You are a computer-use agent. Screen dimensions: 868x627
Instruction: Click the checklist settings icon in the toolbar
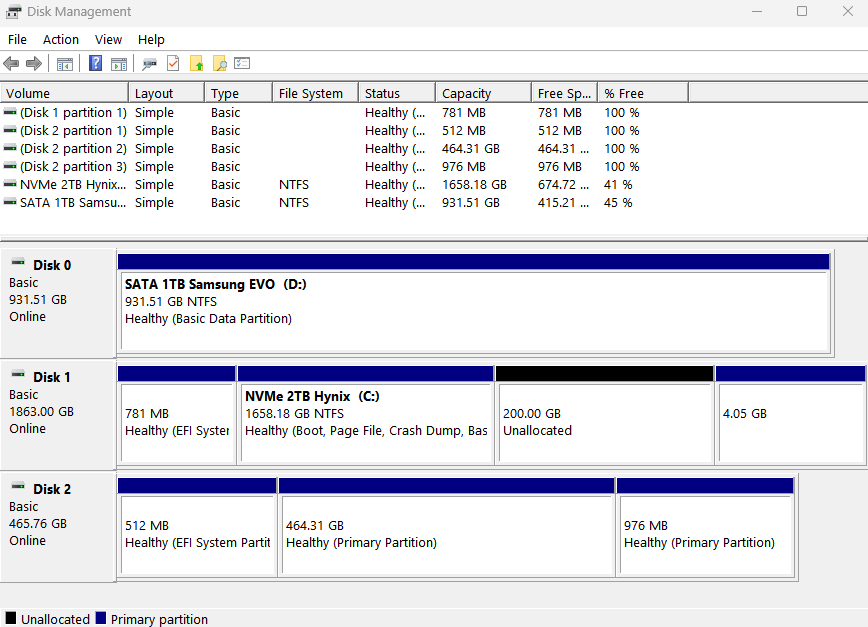pyautogui.click(x=242, y=64)
